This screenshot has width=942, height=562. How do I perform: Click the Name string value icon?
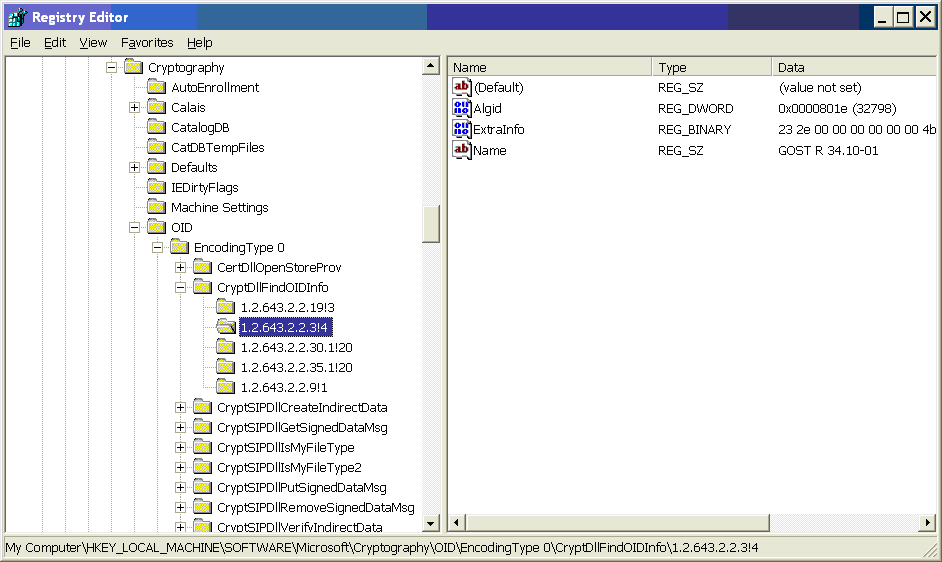pos(462,150)
